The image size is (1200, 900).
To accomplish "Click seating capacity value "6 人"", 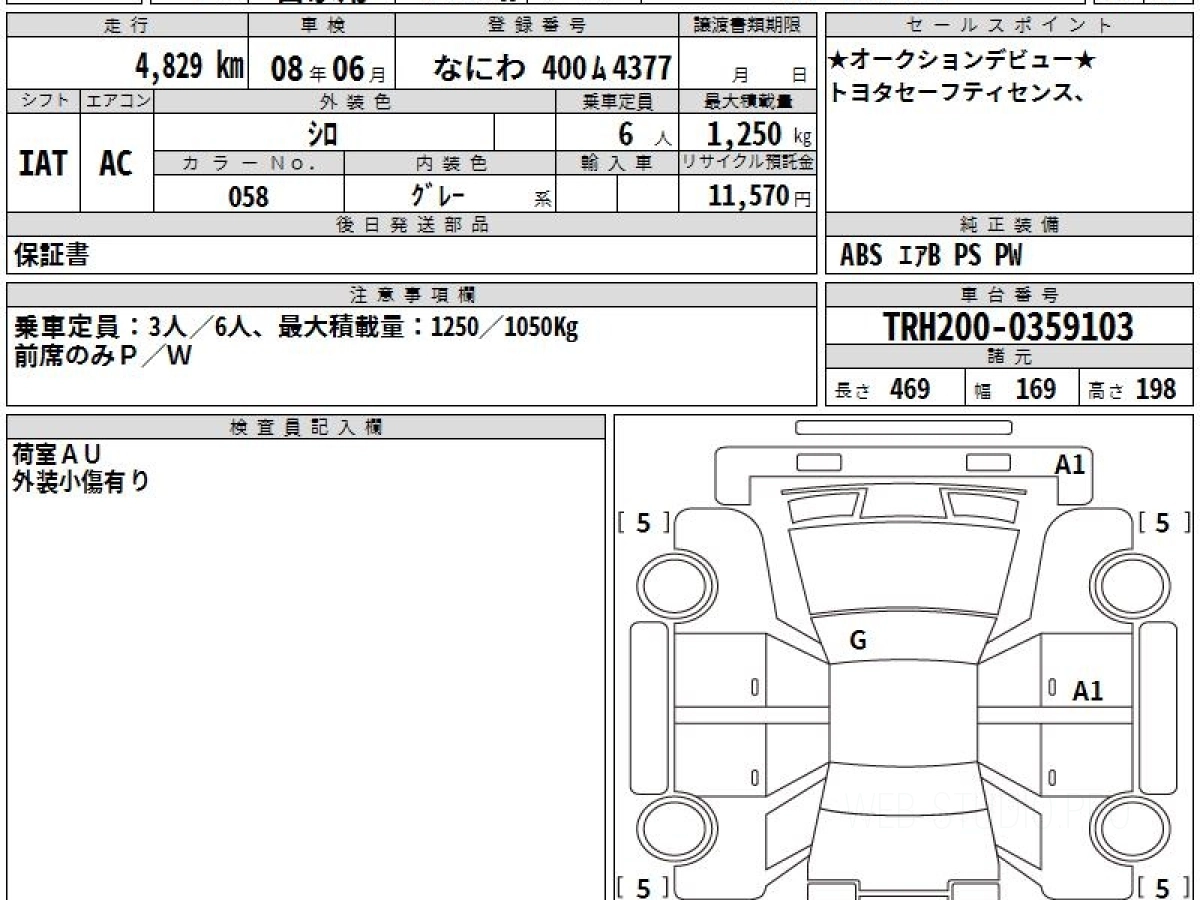I will [644, 134].
